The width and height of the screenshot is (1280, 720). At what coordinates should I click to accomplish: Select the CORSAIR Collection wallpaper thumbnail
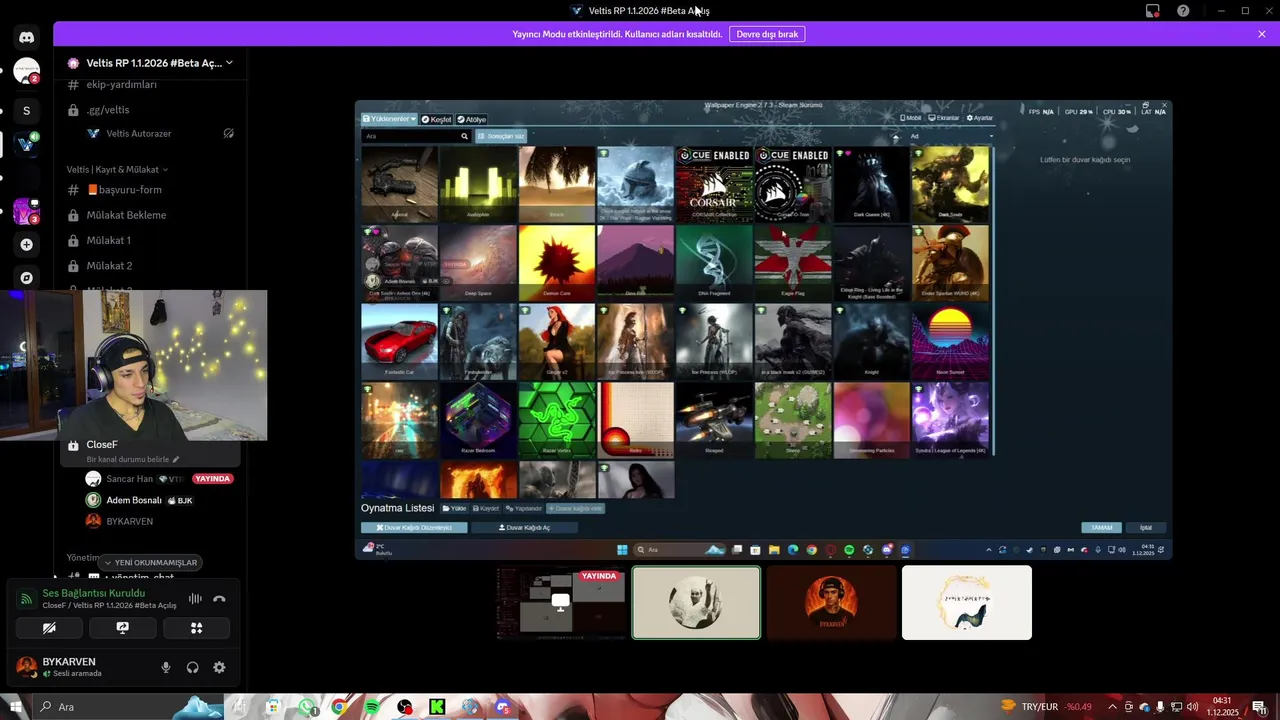tap(714, 184)
